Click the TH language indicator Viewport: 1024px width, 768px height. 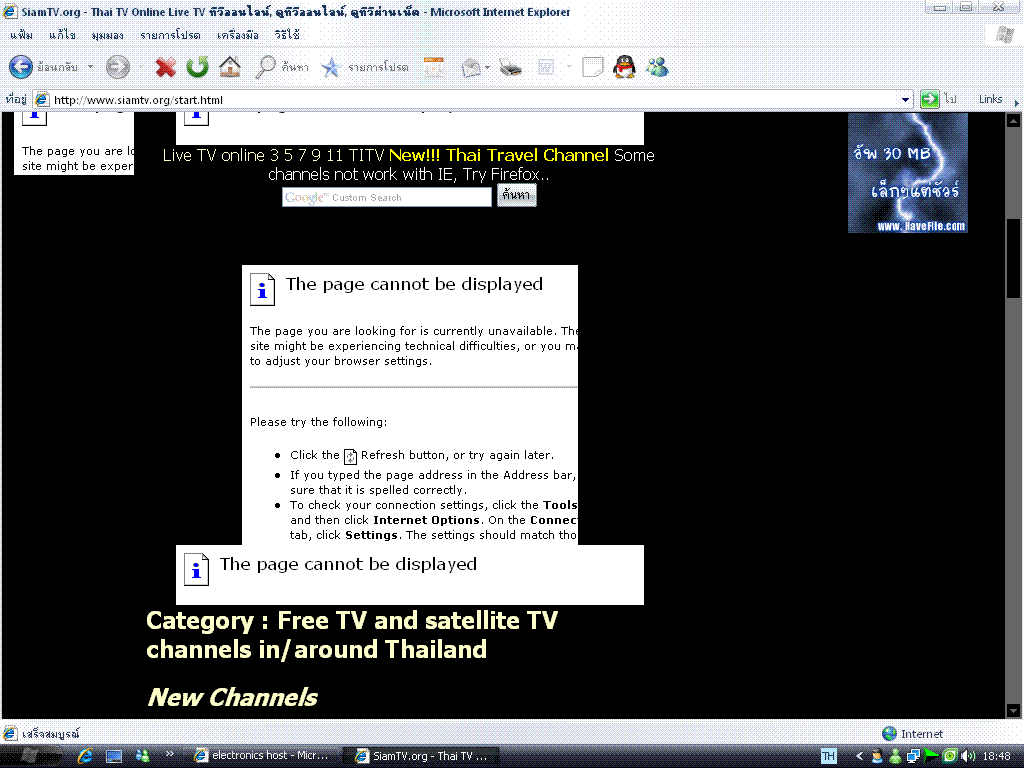click(828, 756)
